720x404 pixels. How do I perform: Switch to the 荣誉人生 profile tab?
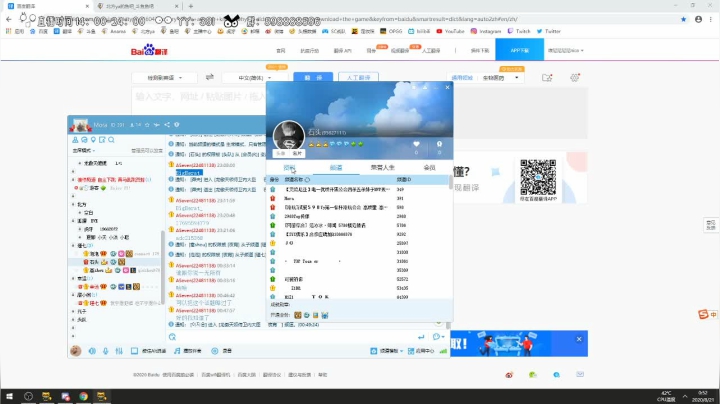coord(382,168)
